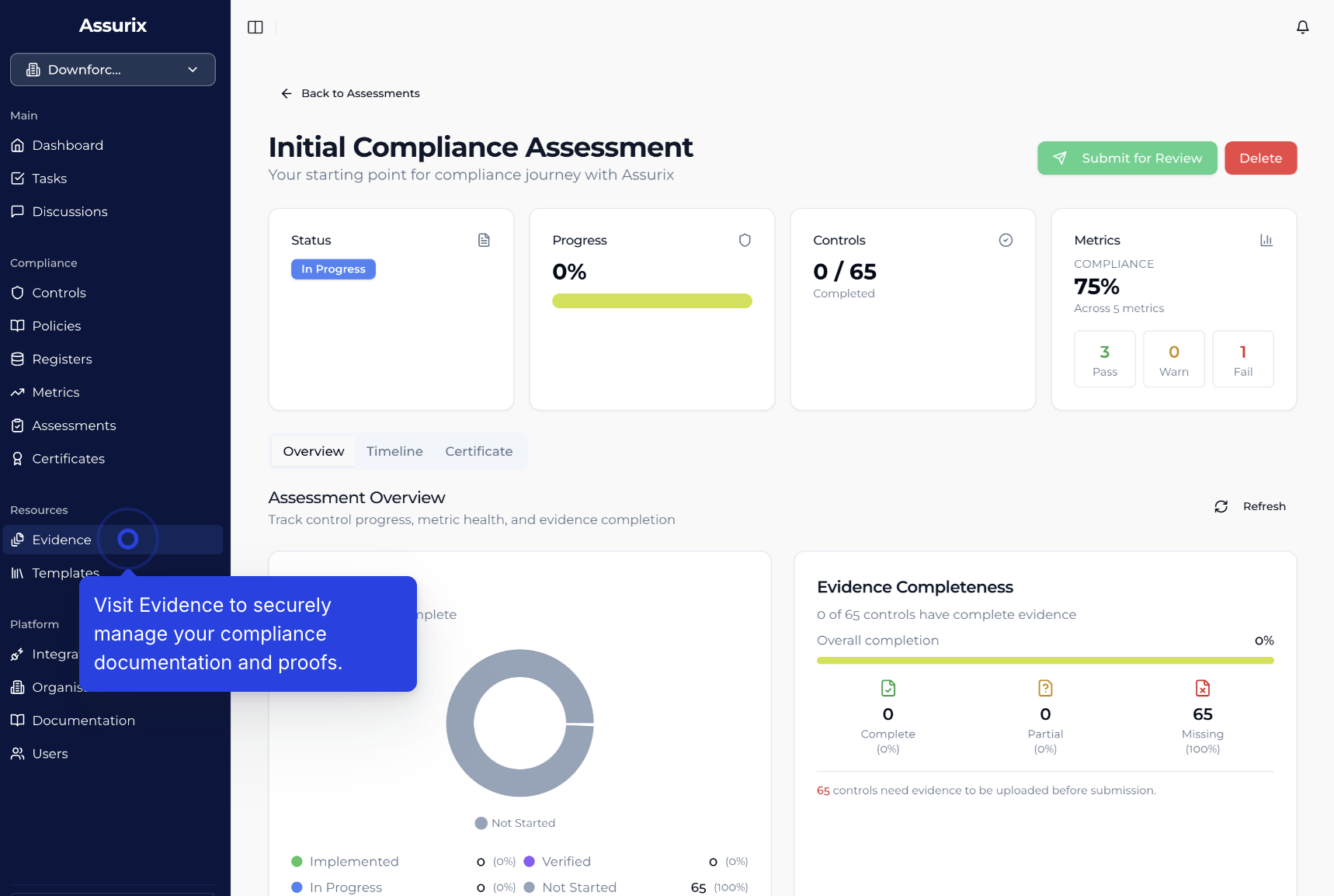The image size is (1334, 896).
Task: Open the Pass metrics tile
Action: point(1104,359)
